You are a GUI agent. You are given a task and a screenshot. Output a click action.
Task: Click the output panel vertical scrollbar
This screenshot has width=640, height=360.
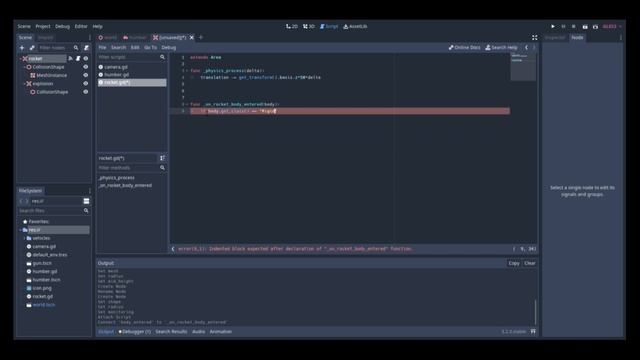click(535, 312)
